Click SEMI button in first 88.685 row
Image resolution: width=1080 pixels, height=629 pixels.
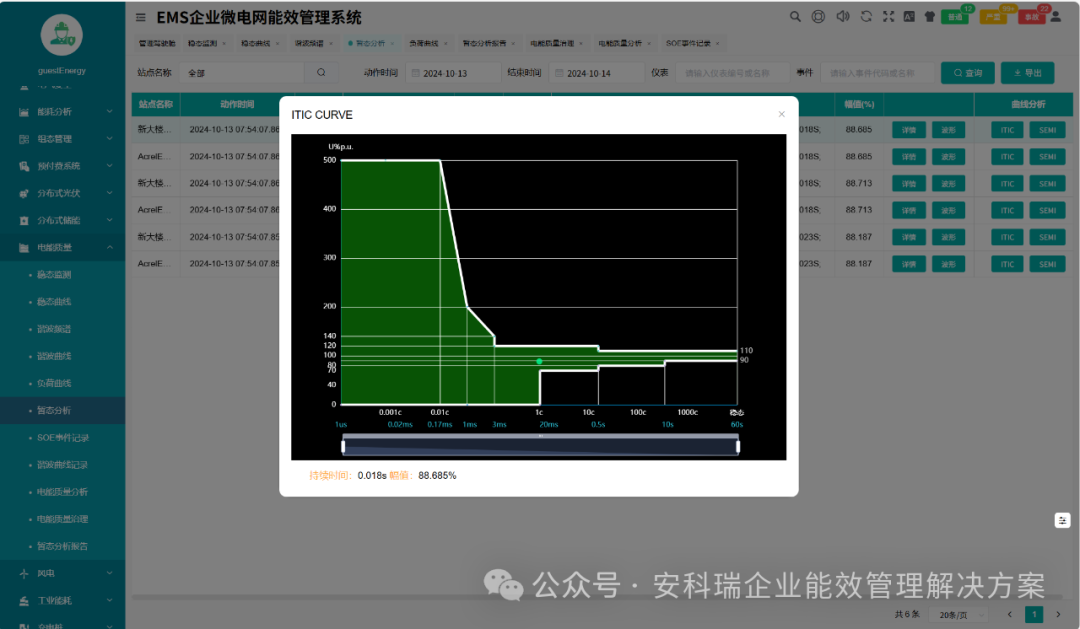click(x=1047, y=130)
